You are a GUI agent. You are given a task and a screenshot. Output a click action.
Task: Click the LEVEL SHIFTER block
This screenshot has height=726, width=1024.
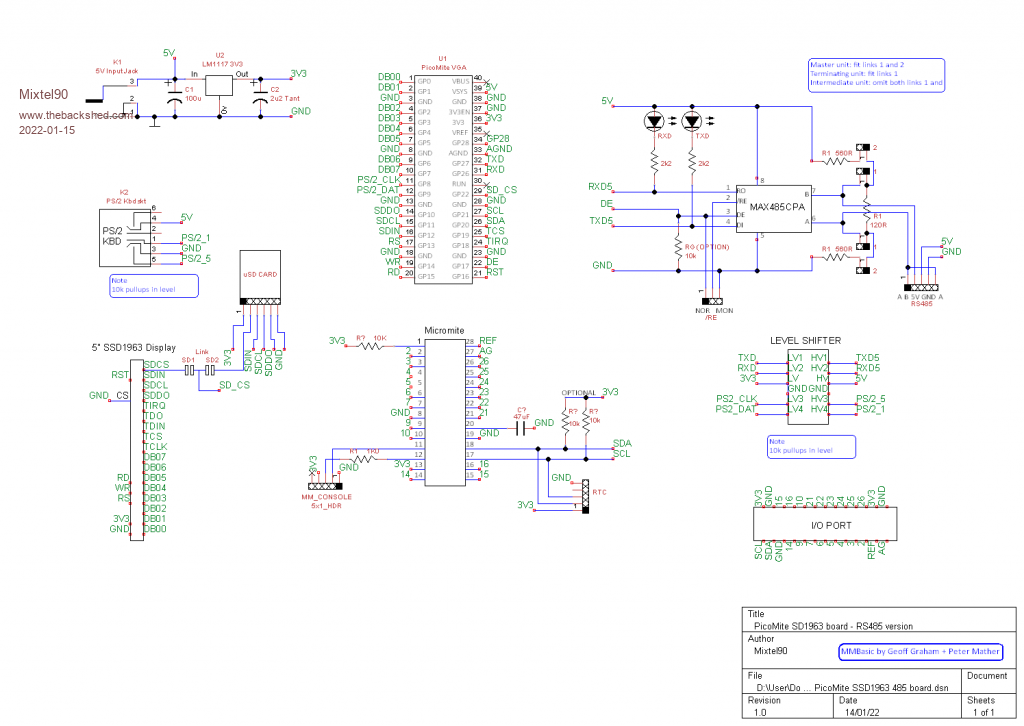point(806,384)
